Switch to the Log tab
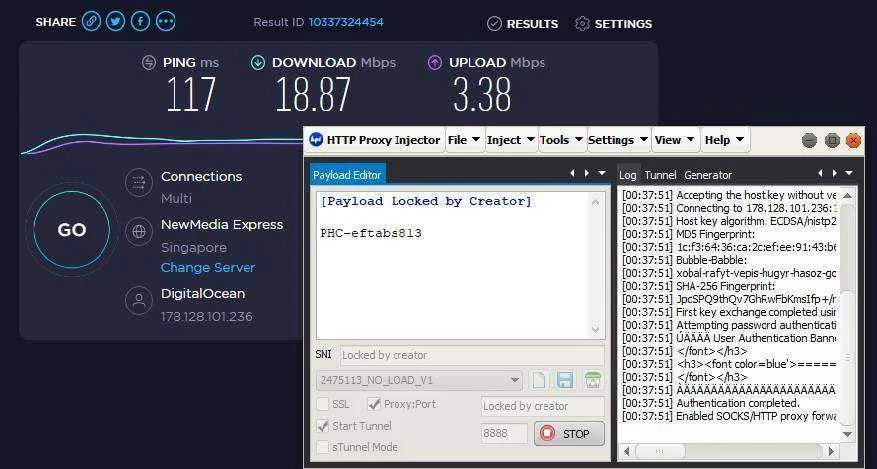The image size is (877, 469). click(628, 175)
